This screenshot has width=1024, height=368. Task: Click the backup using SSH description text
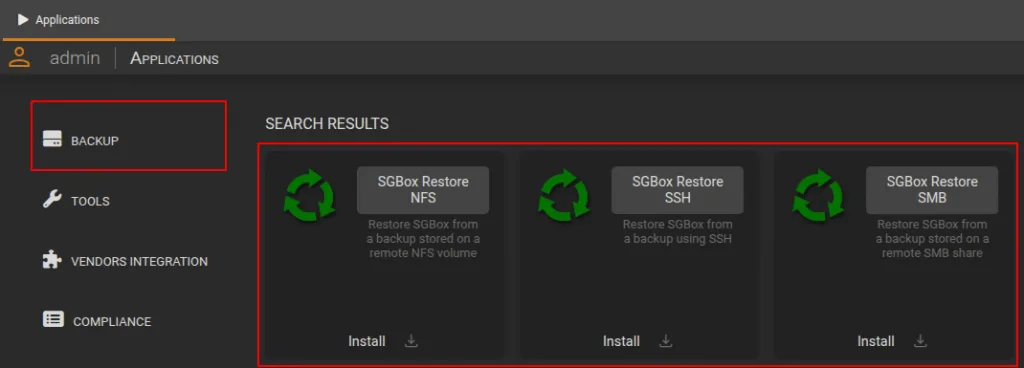(x=678, y=232)
